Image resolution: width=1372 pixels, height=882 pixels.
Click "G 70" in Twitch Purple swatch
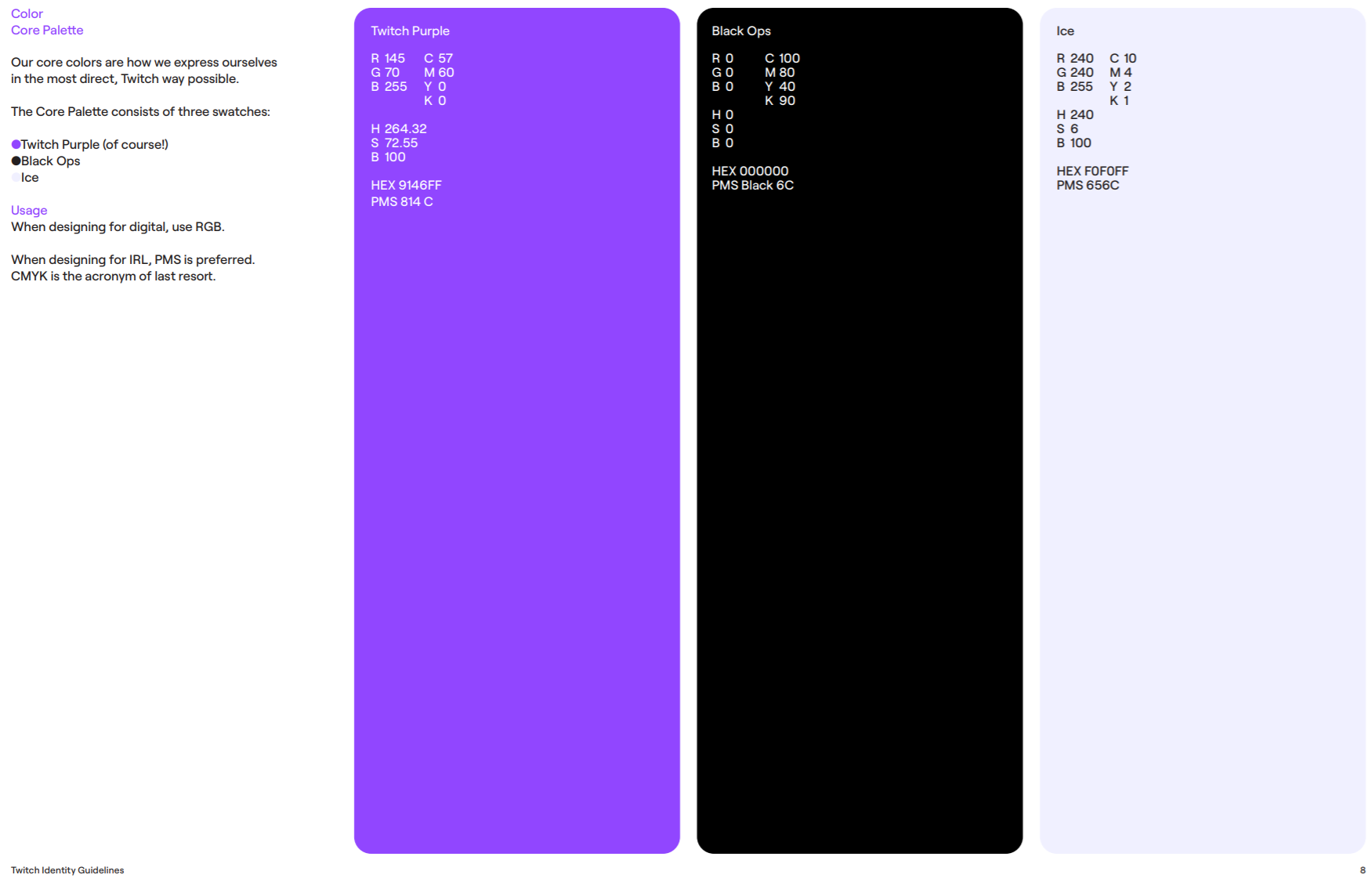click(385, 72)
